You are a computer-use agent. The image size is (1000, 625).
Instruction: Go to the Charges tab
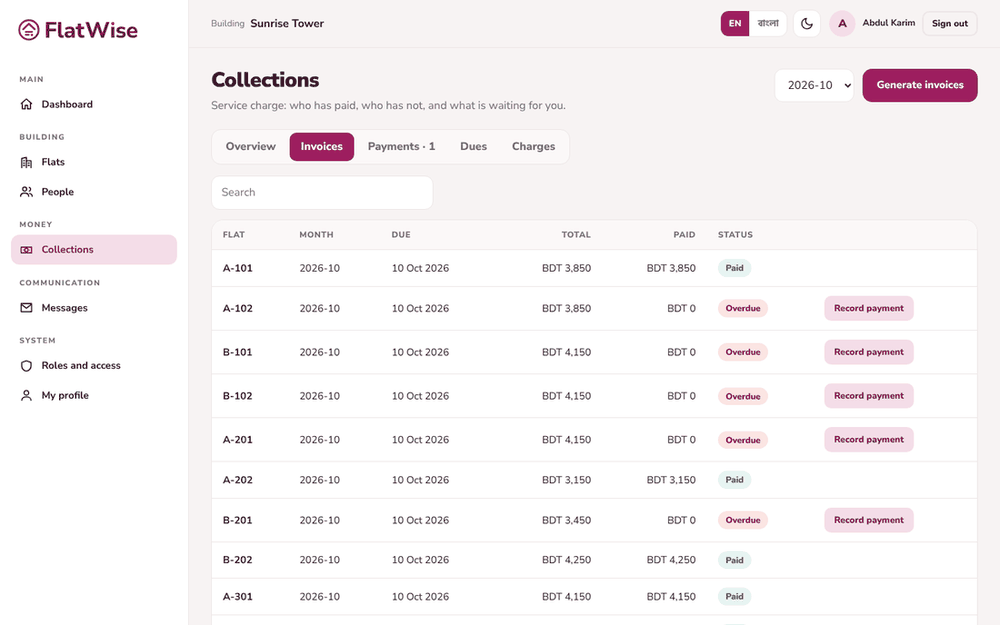(533, 147)
